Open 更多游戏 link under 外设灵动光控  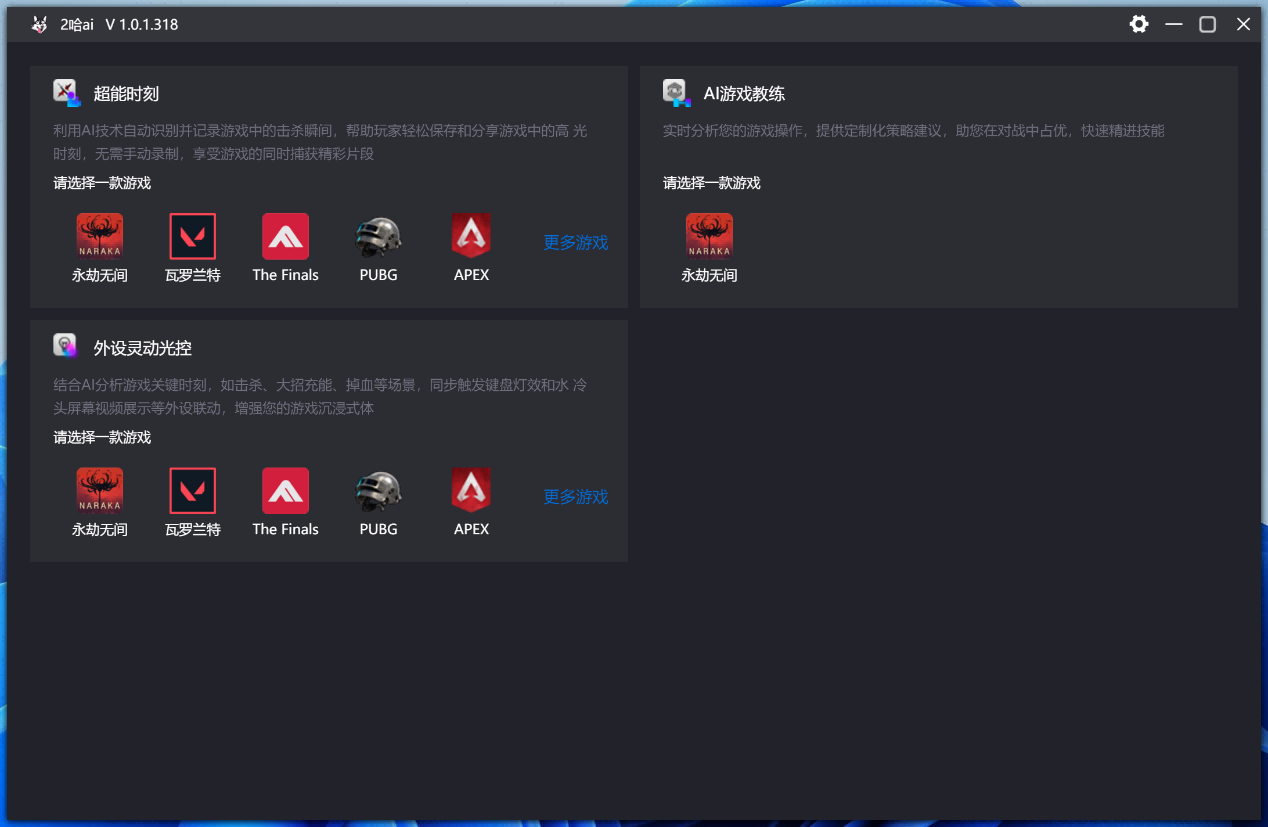click(575, 497)
